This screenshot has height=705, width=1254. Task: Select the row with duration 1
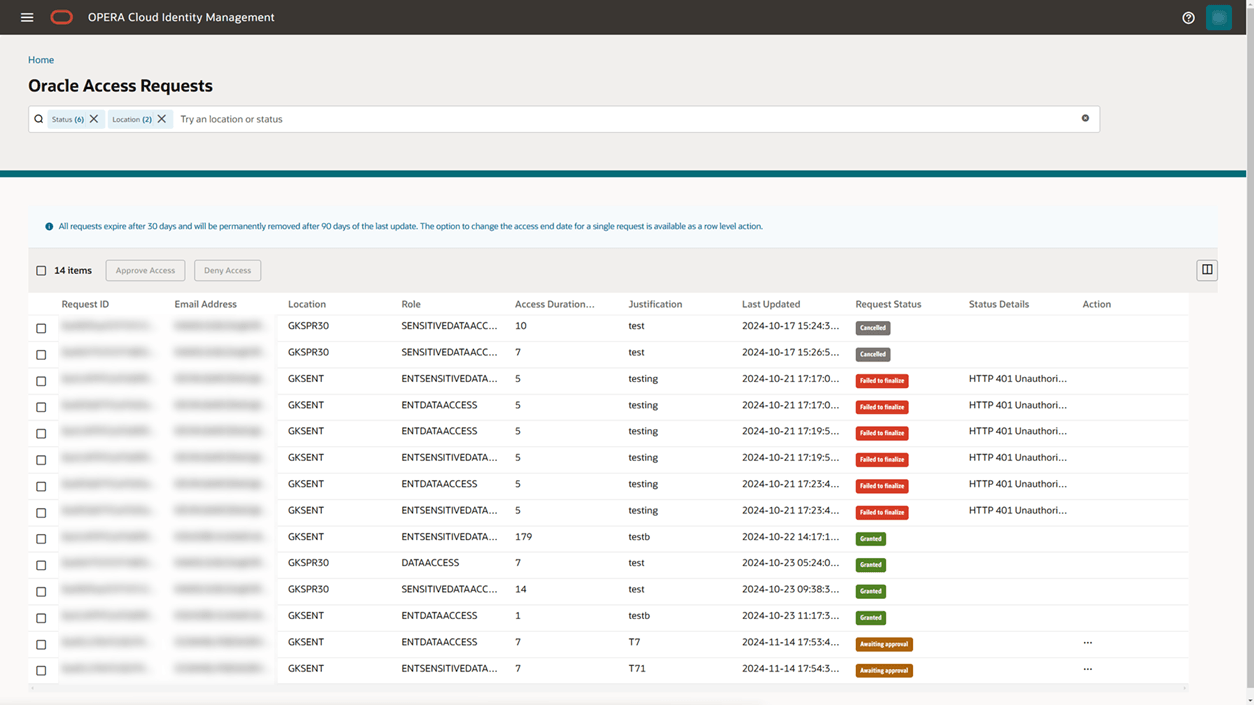[x=41, y=617]
